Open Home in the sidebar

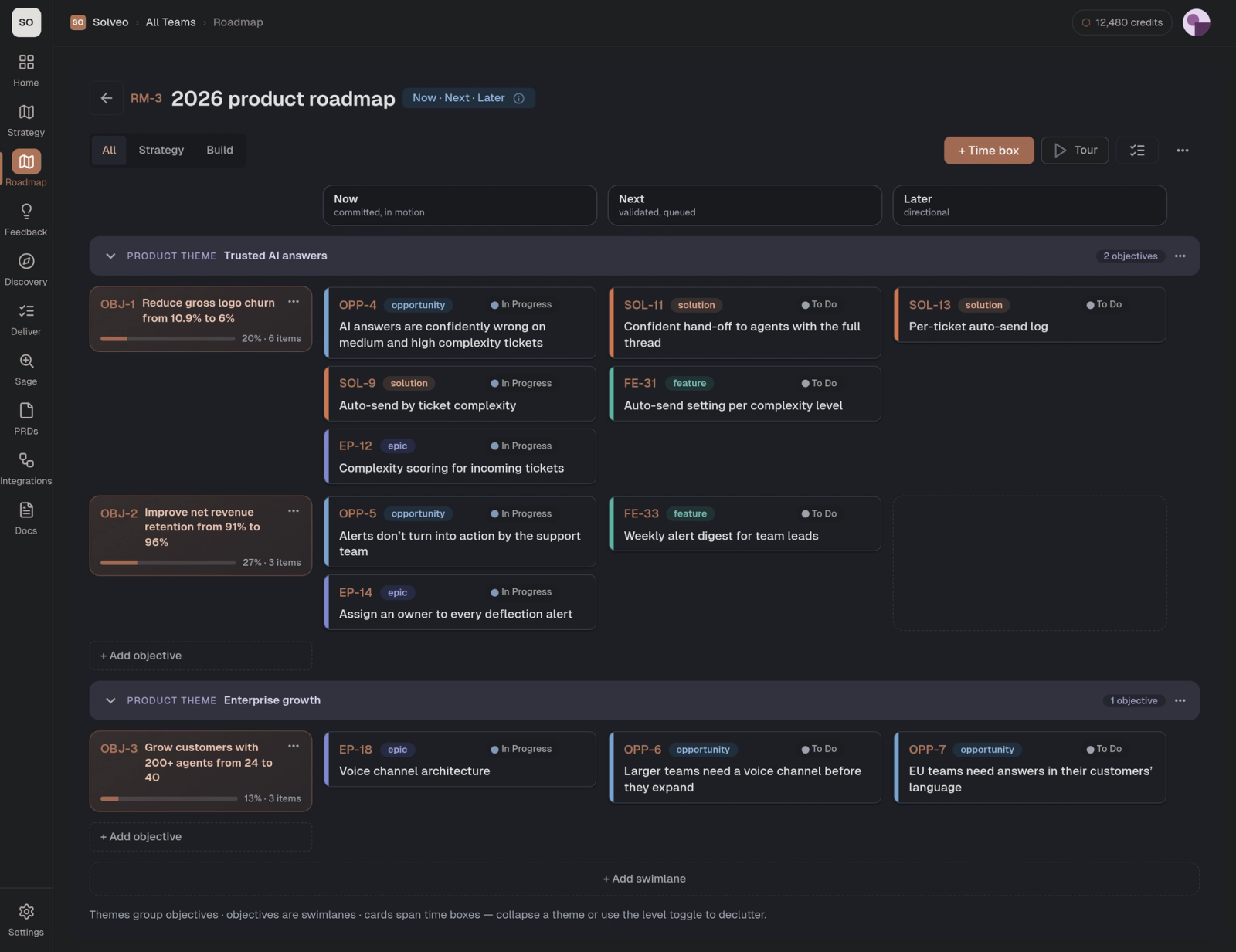click(x=26, y=70)
